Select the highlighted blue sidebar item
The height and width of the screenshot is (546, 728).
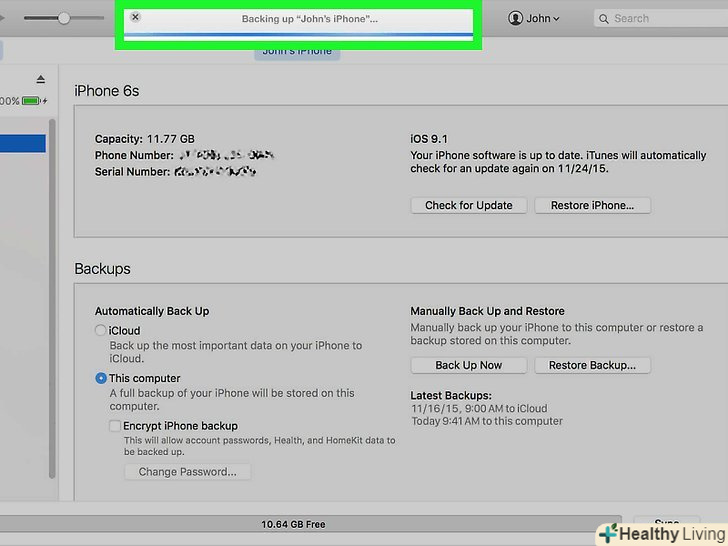point(23,143)
